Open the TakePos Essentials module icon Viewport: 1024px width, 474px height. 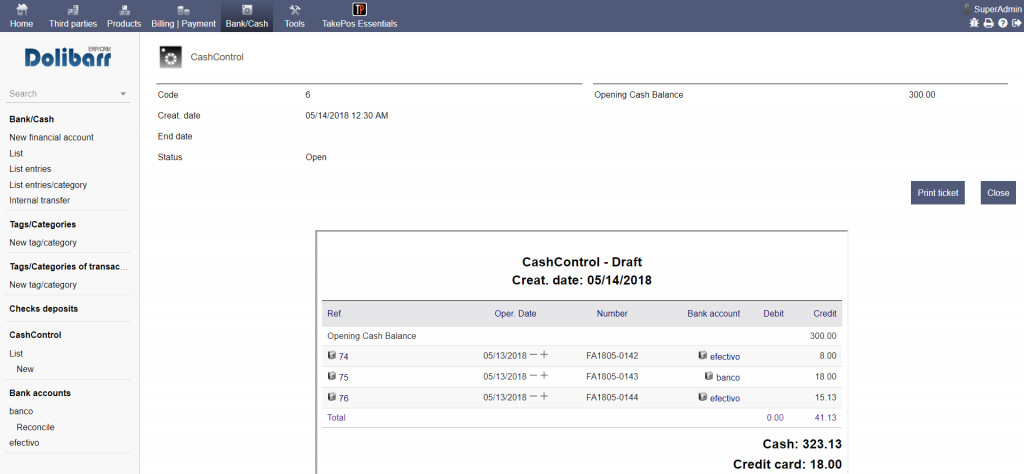coord(359,10)
